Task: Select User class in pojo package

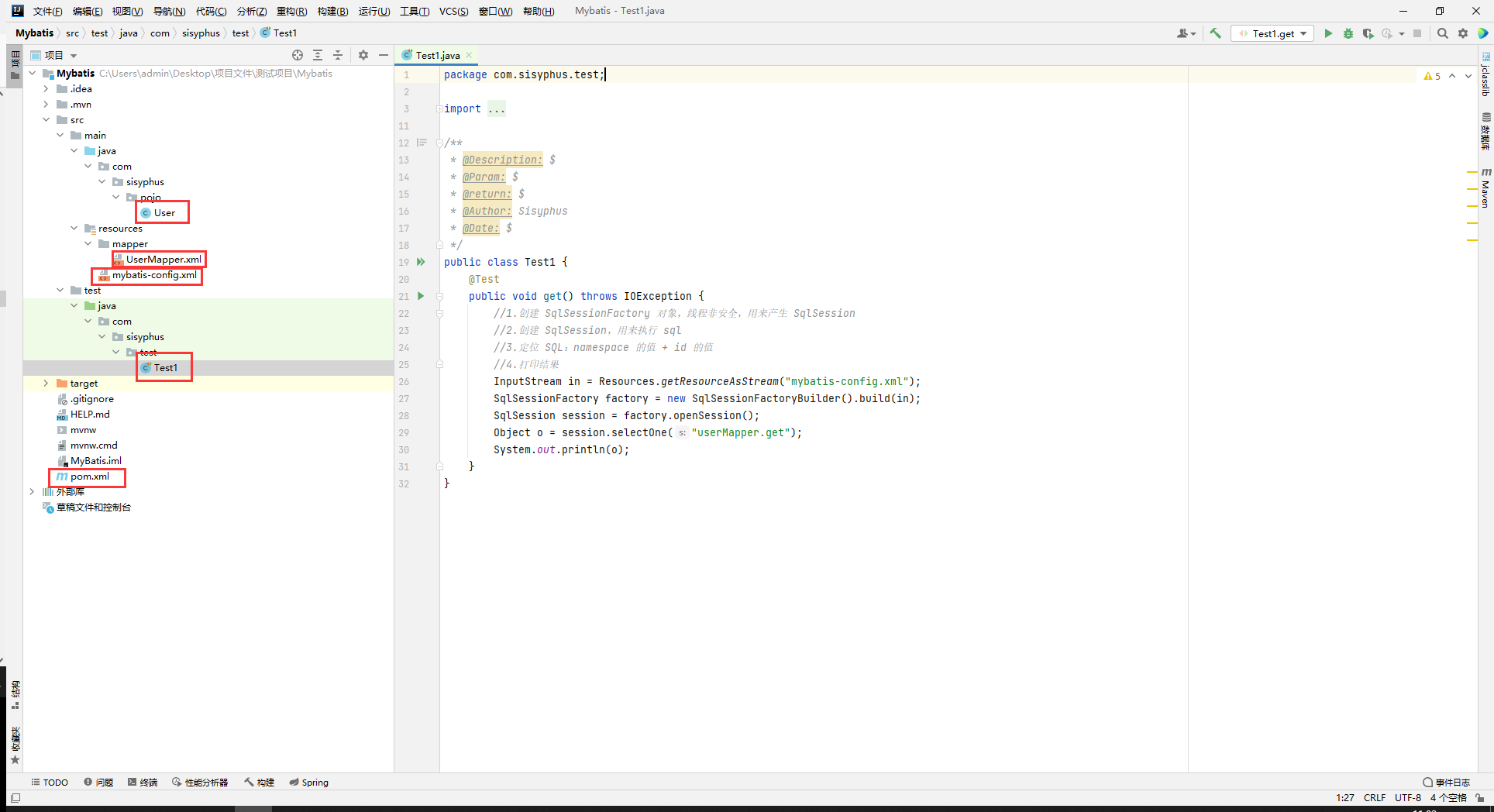Action: [158, 212]
